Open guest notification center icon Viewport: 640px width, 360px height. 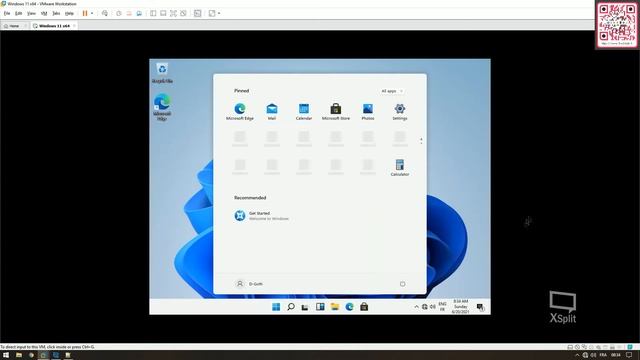click(x=480, y=307)
